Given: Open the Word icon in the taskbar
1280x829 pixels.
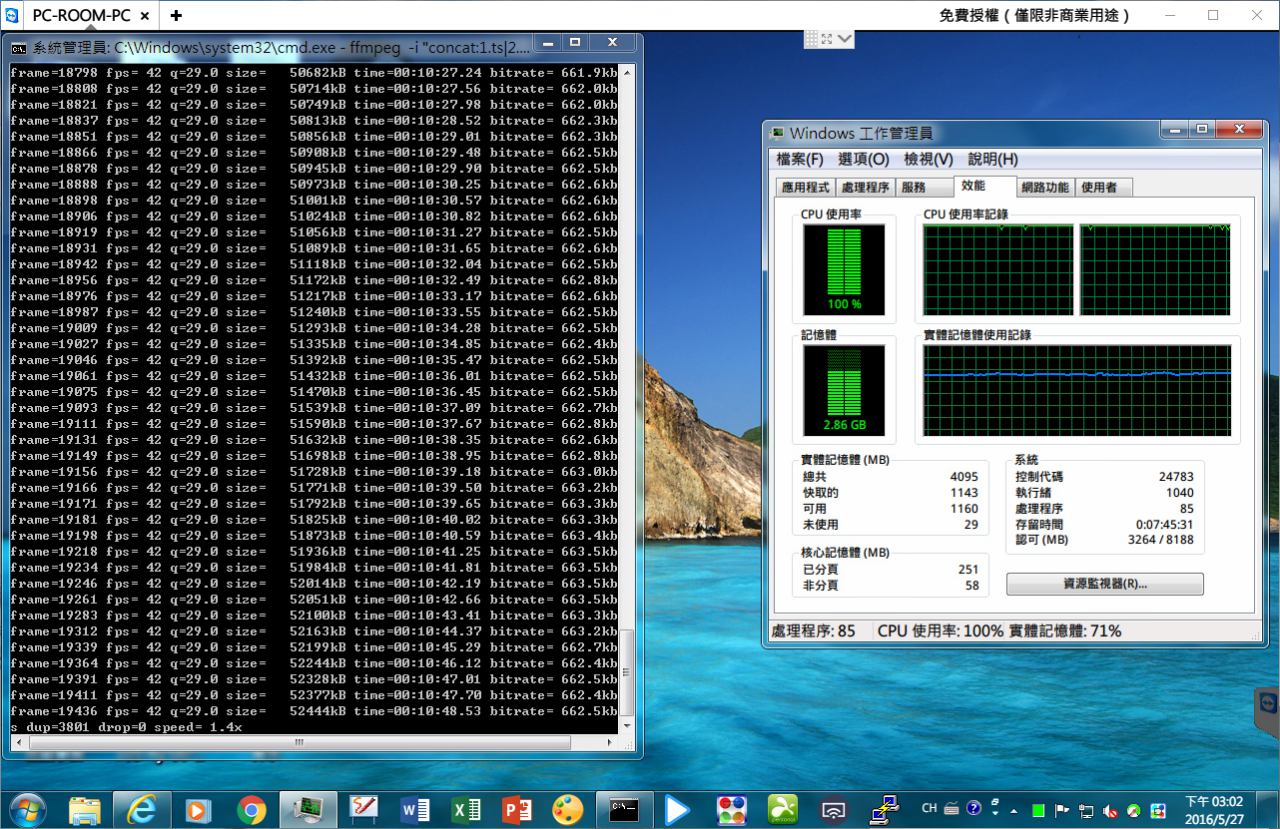Looking at the screenshot, I should (414, 809).
